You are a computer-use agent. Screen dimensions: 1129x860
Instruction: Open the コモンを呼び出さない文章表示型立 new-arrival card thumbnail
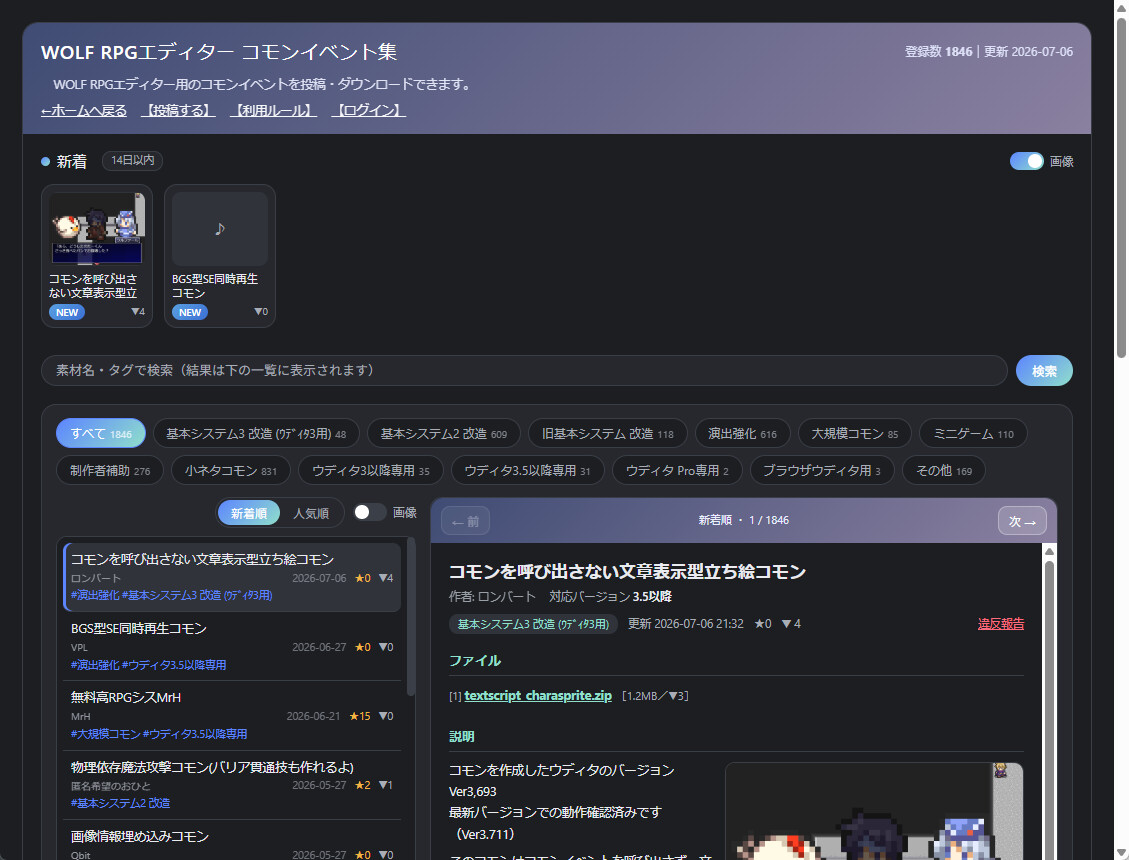click(x=96, y=229)
